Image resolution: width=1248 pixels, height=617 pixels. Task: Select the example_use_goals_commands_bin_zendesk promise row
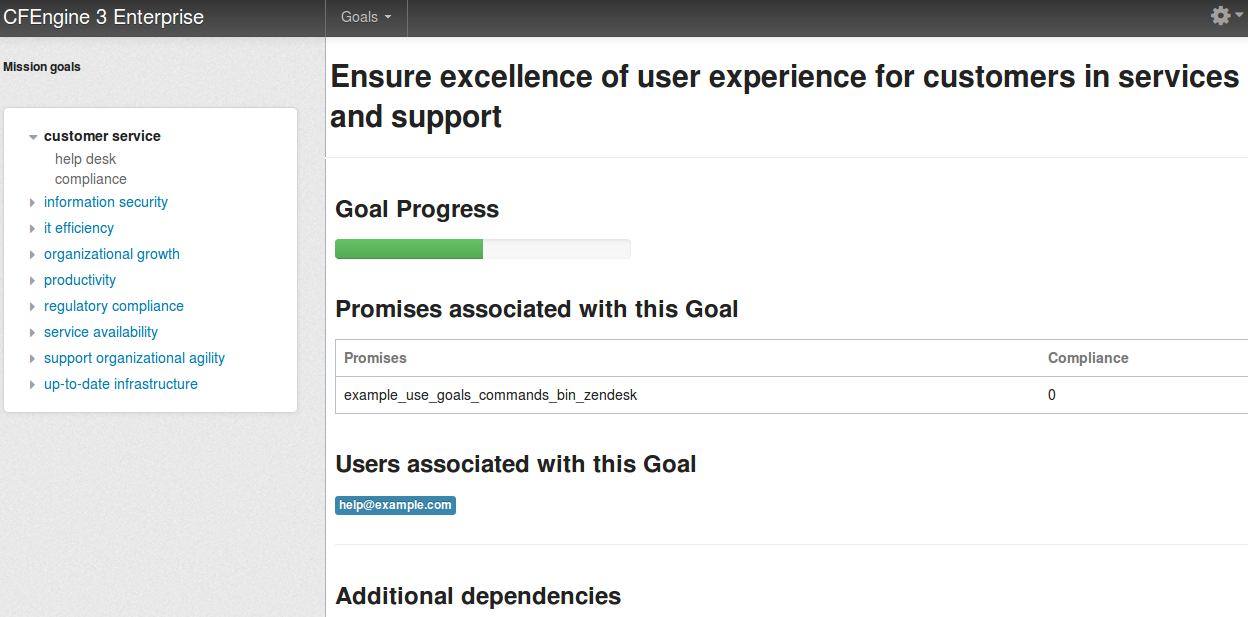click(791, 395)
